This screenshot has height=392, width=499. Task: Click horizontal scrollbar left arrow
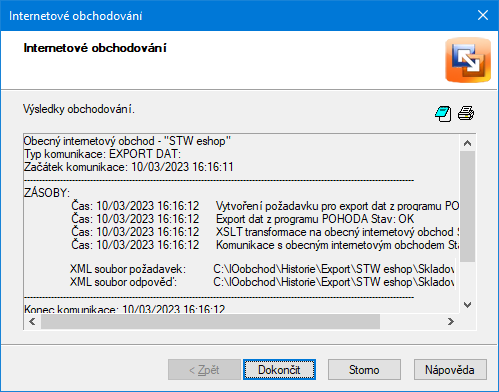[x=32, y=321]
